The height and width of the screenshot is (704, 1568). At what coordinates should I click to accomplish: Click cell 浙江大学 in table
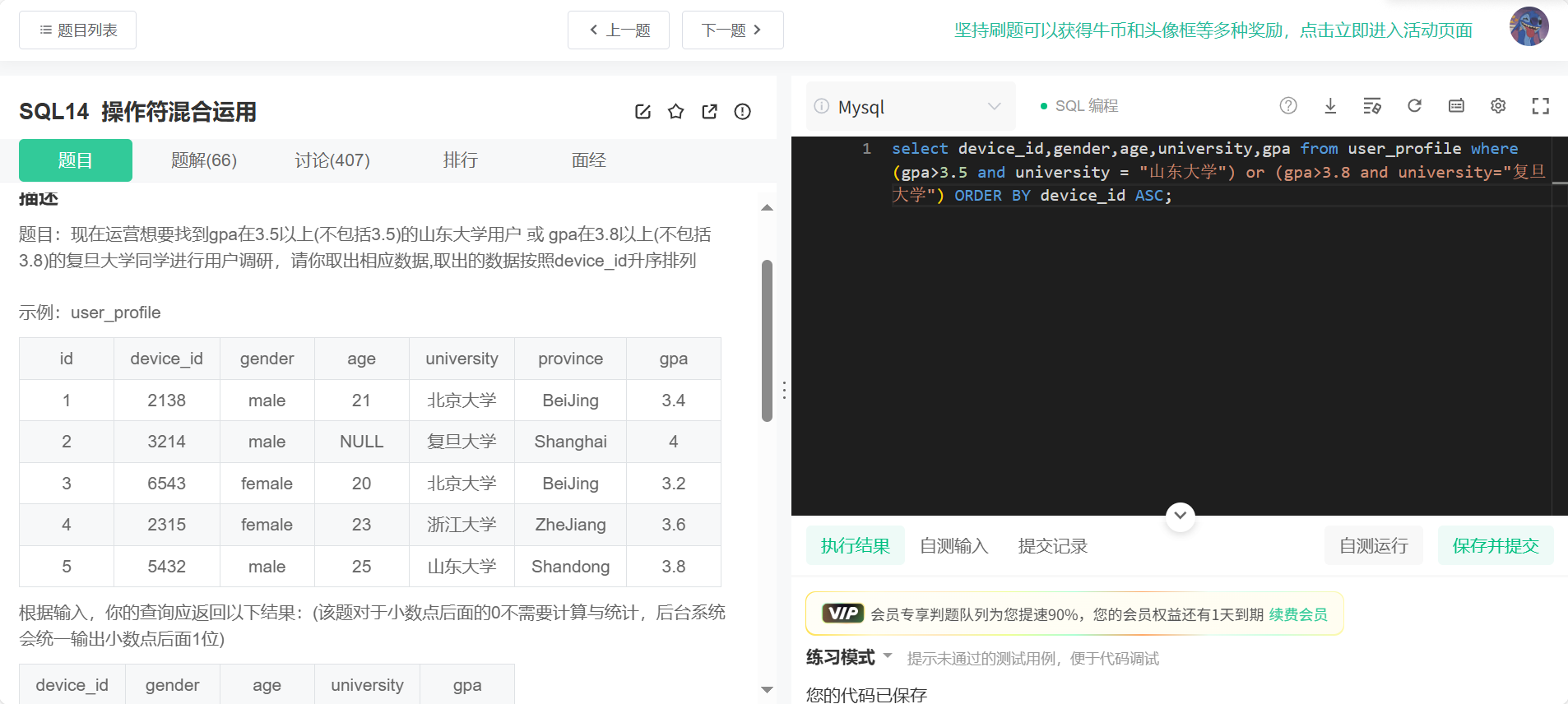[x=462, y=525]
